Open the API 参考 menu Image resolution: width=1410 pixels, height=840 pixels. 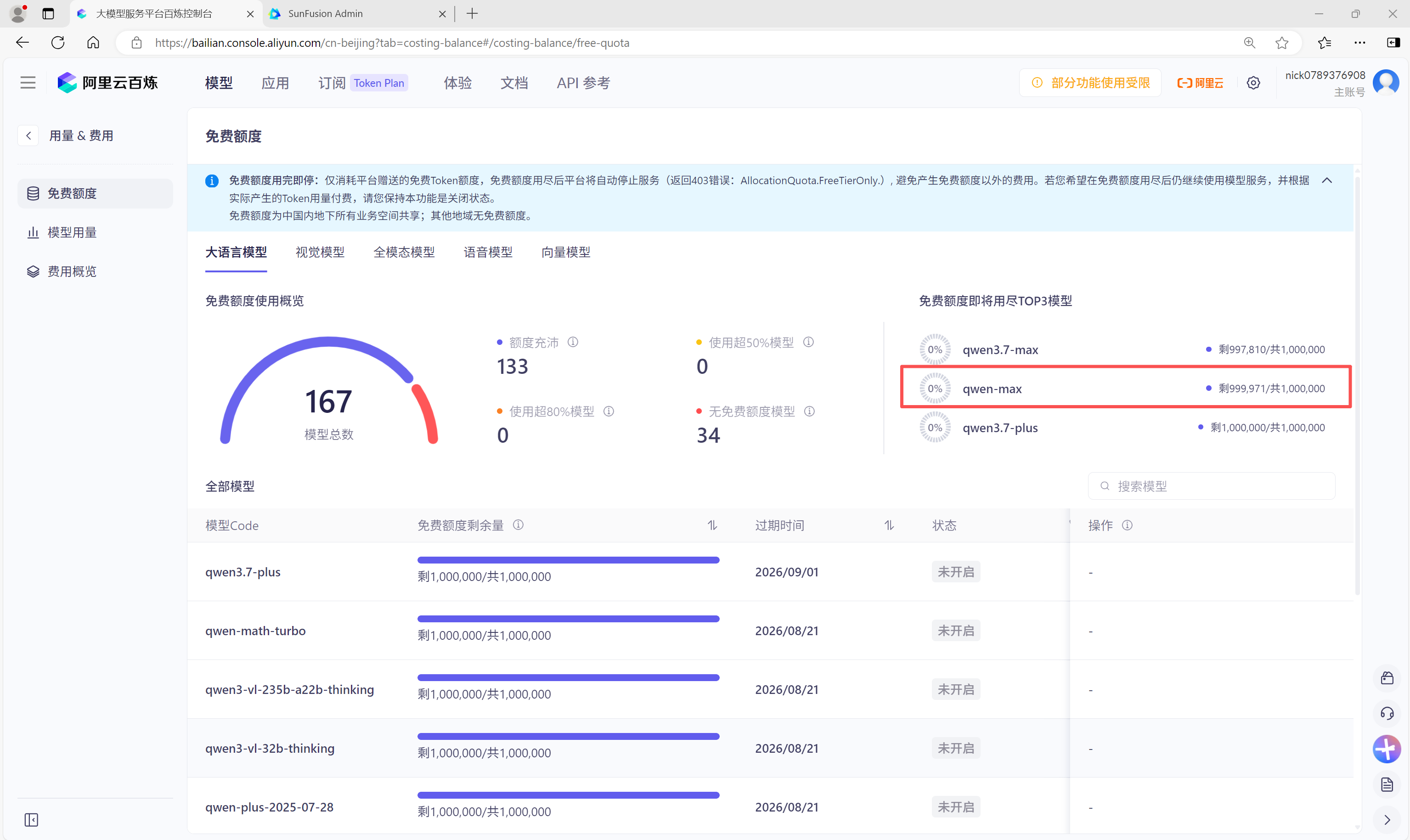point(583,83)
